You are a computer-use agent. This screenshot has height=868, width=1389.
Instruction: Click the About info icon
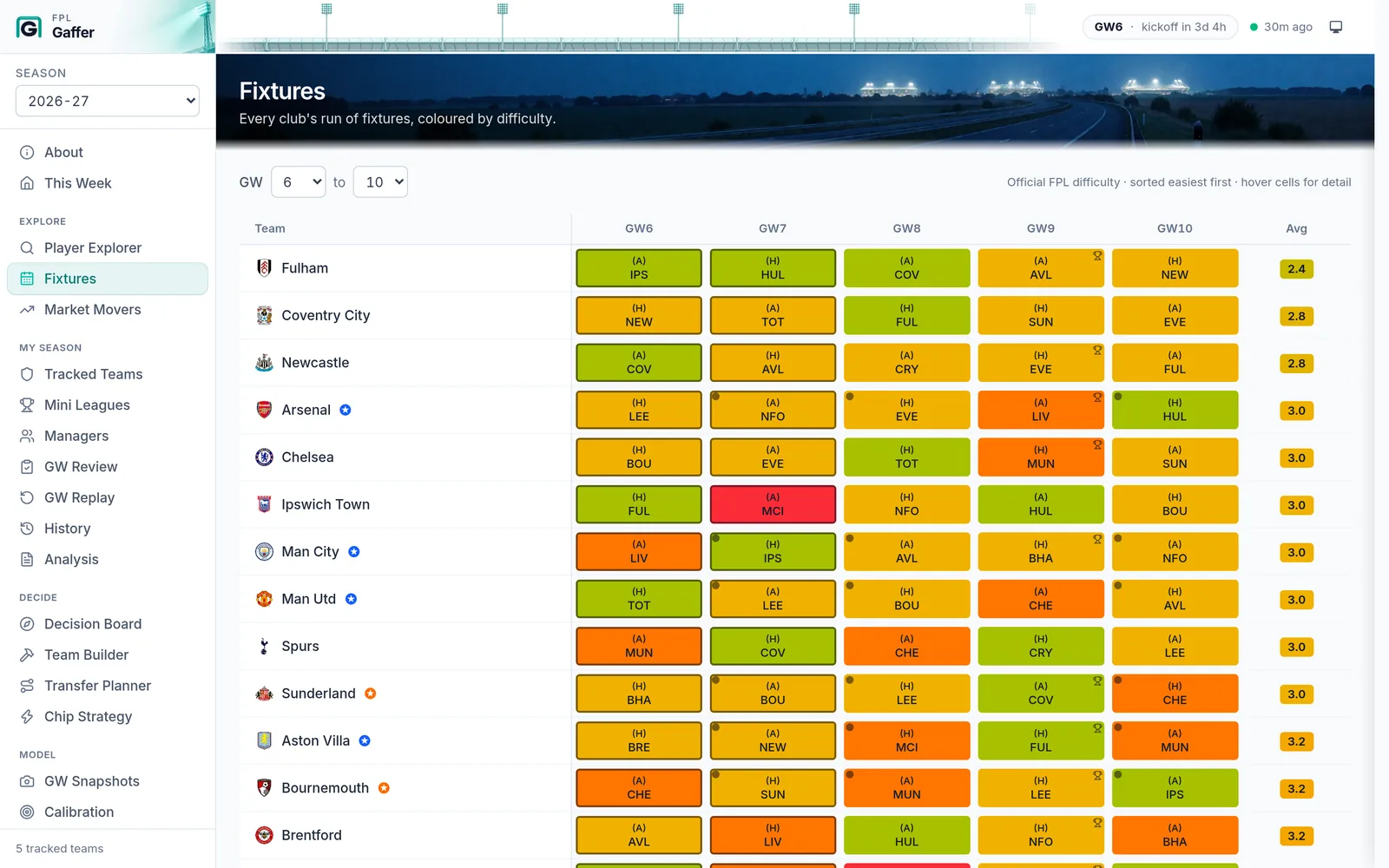point(27,152)
